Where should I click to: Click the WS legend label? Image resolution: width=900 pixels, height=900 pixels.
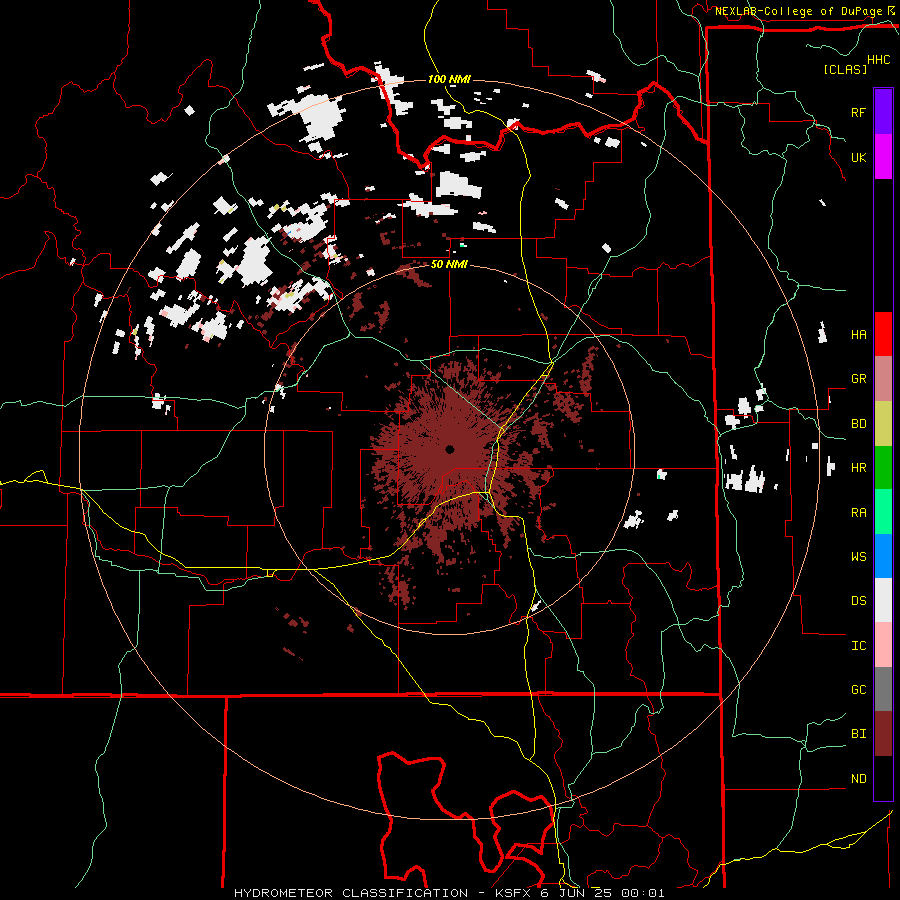[x=858, y=557]
